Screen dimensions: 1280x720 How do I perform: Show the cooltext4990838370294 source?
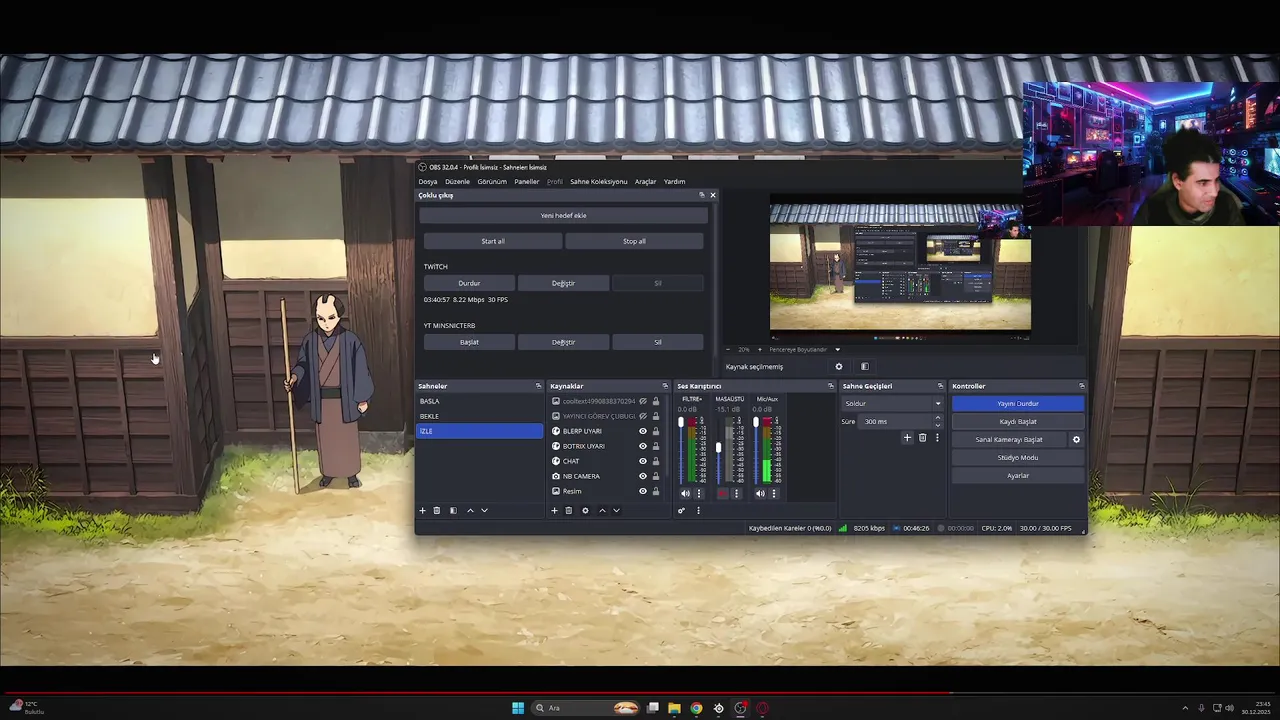click(x=643, y=401)
